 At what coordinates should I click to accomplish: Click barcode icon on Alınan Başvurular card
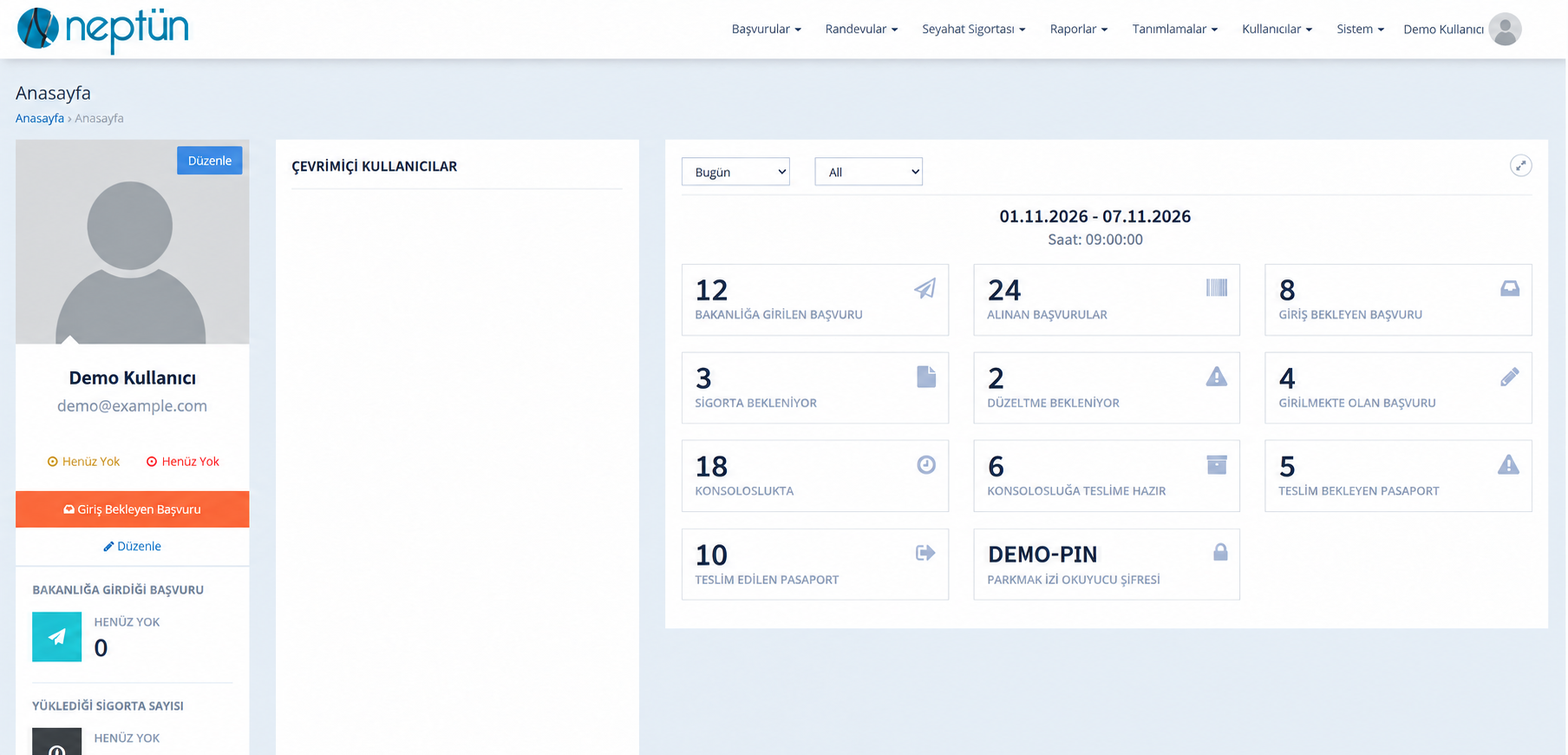click(x=1217, y=287)
